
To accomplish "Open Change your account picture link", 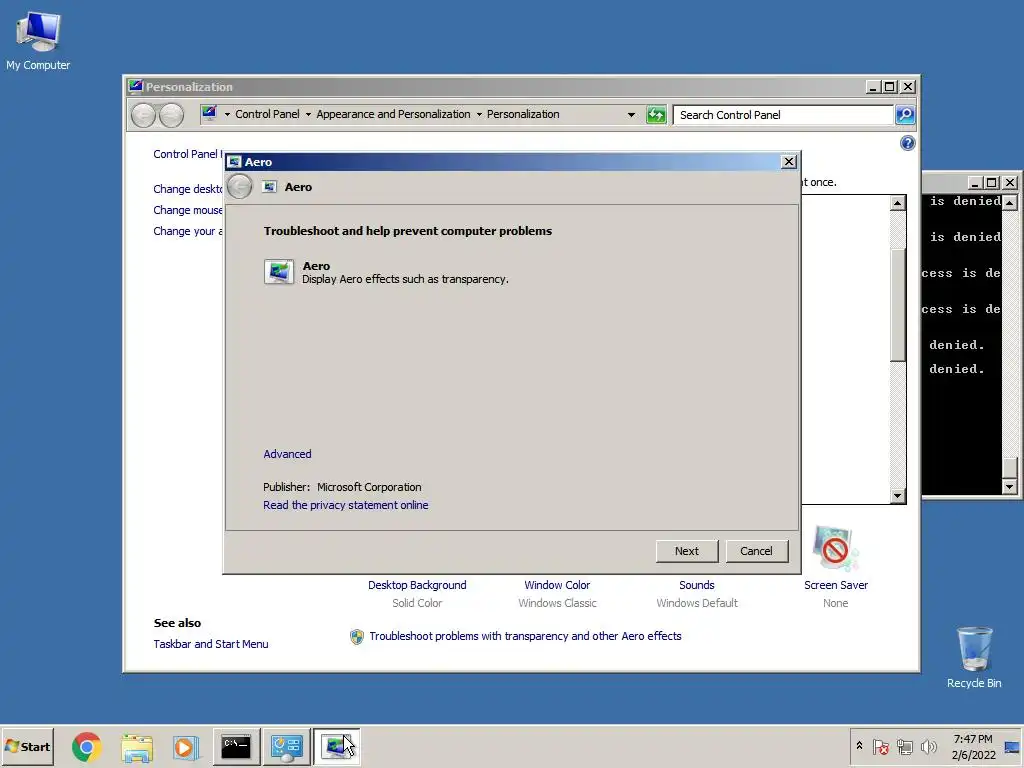I will [187, 231].
